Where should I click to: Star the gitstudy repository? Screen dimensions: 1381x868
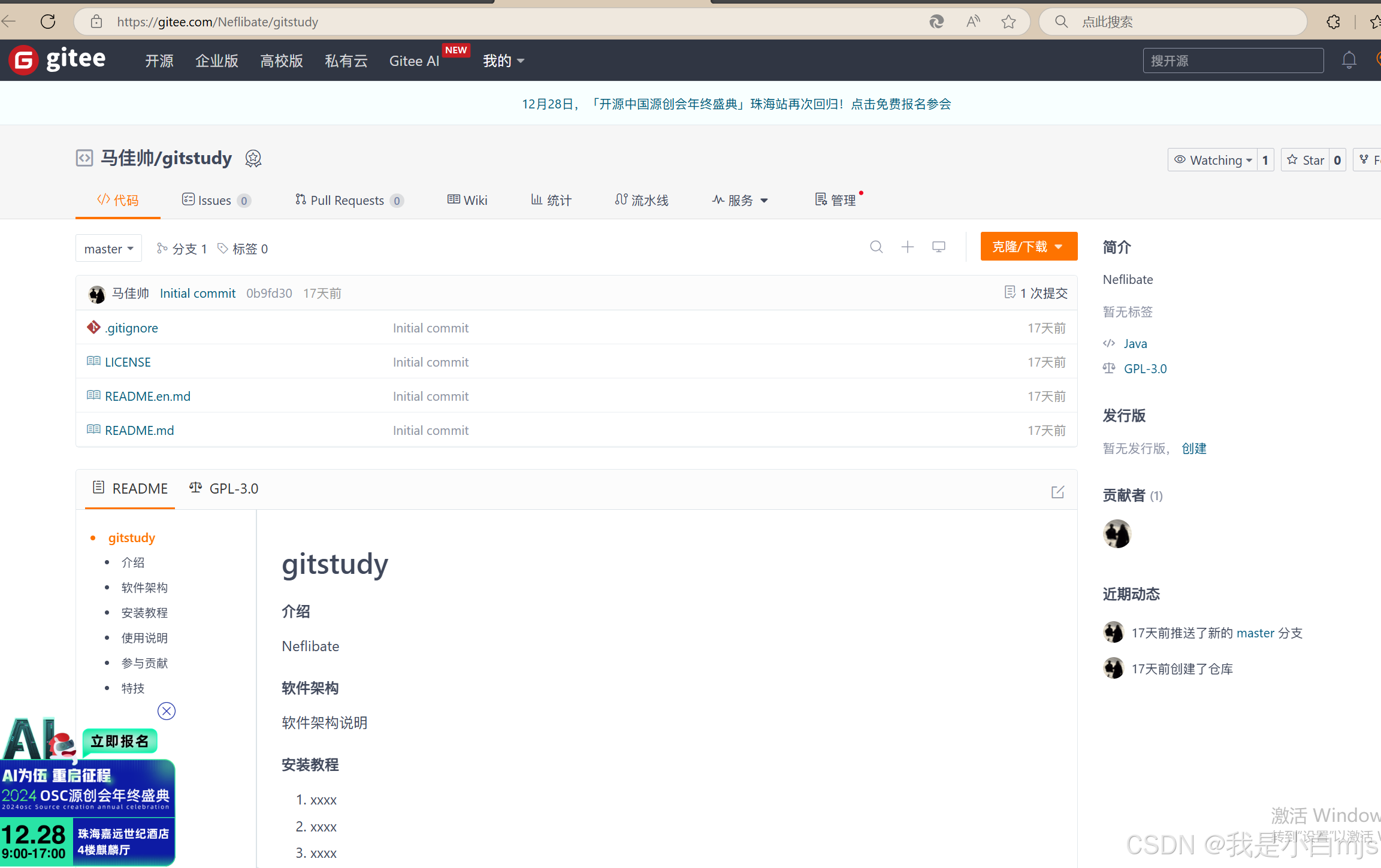1306,160
